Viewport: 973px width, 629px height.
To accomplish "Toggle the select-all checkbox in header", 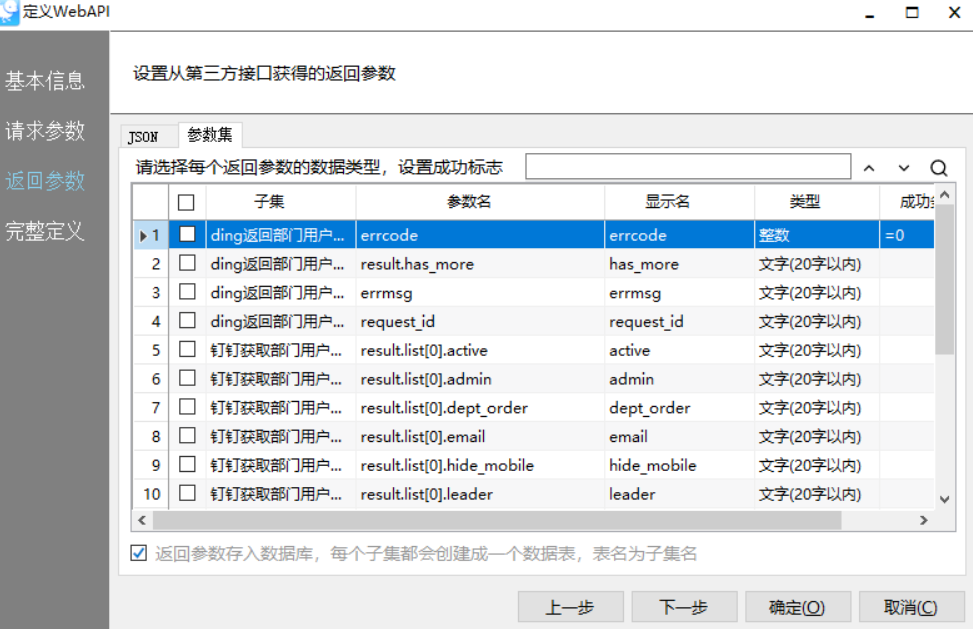I will click(186, 202).
